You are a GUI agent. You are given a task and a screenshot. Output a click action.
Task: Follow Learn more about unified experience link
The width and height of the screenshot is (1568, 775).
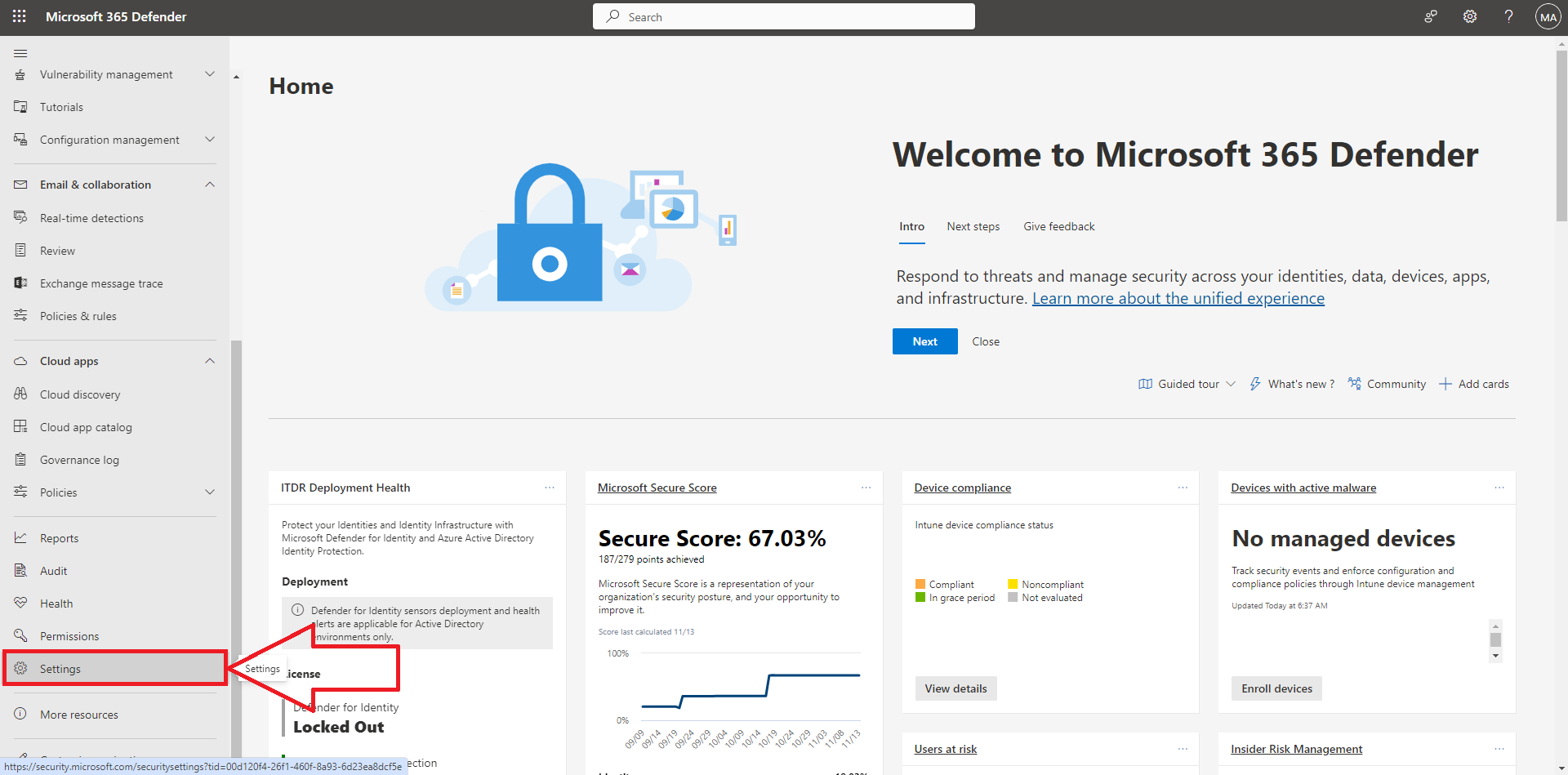(1178, 298)
